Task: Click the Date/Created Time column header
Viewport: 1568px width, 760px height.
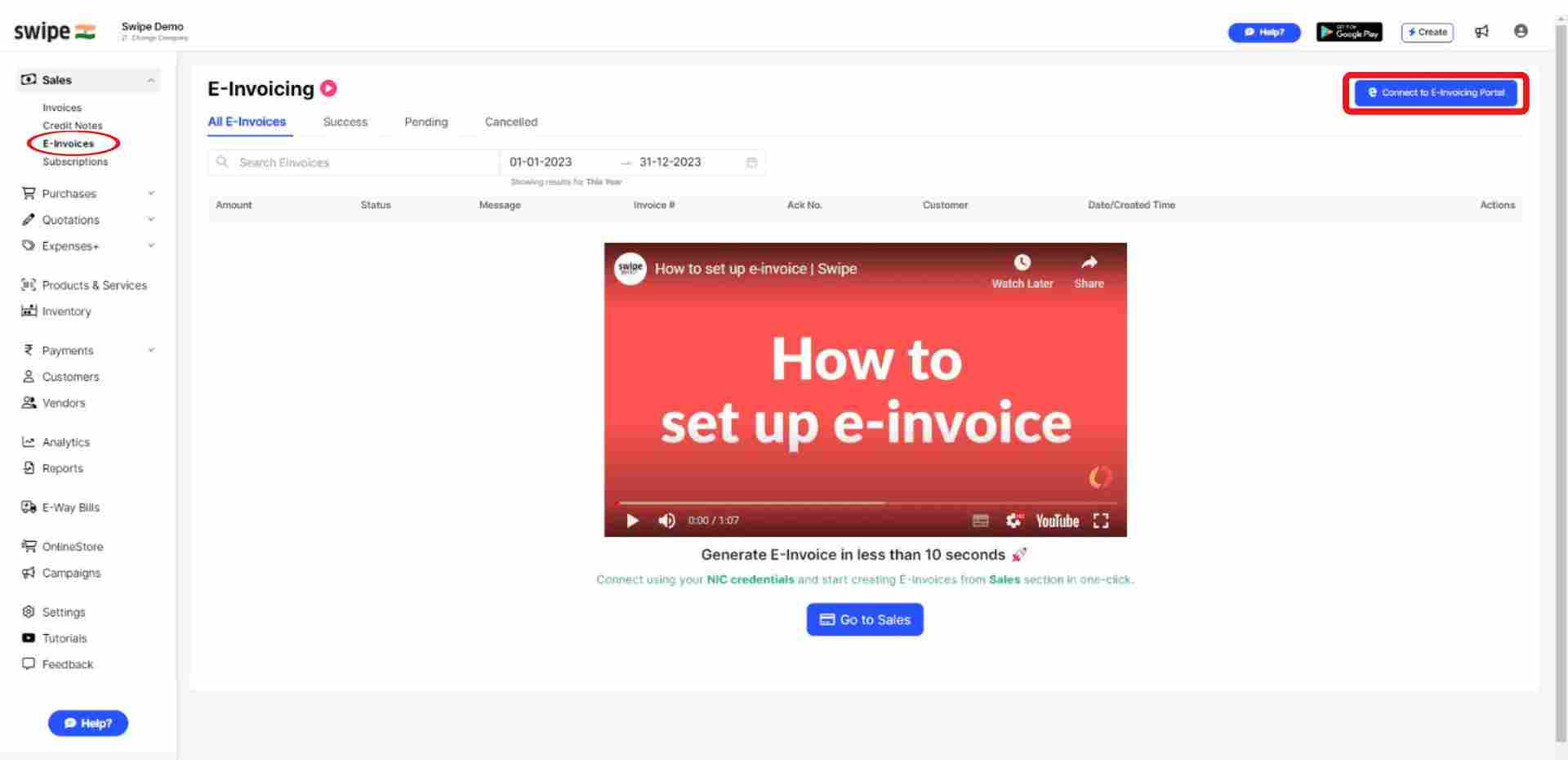Action: [x=1131, y=205]
